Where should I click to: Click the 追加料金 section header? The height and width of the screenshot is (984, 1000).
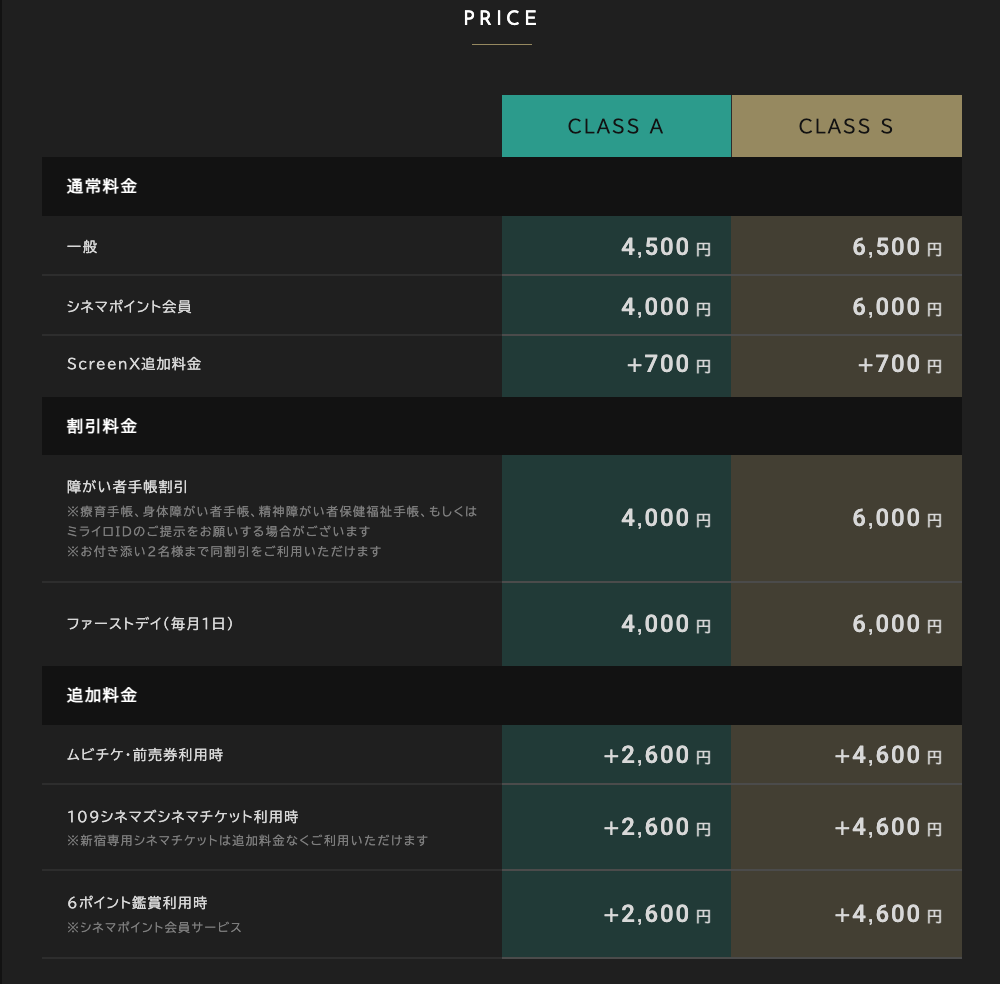[102, 695]
